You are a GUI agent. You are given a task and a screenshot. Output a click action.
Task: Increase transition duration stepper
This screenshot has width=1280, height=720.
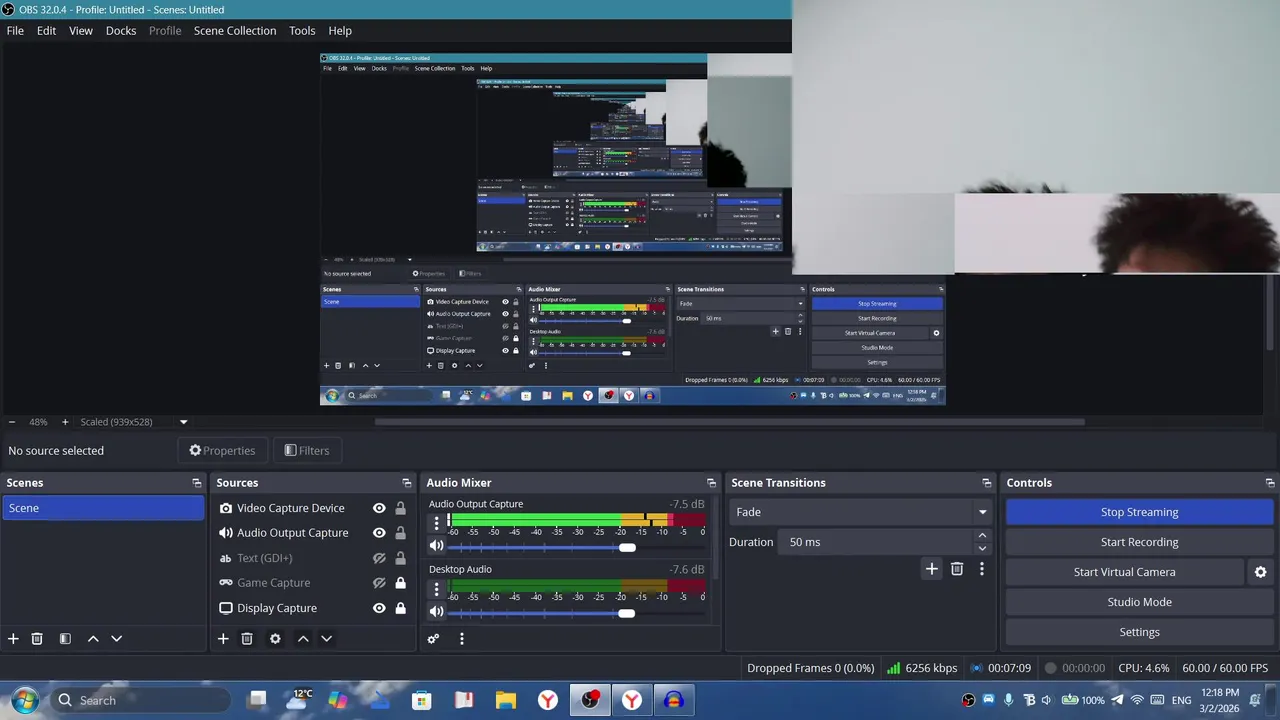tap(982, 536)
